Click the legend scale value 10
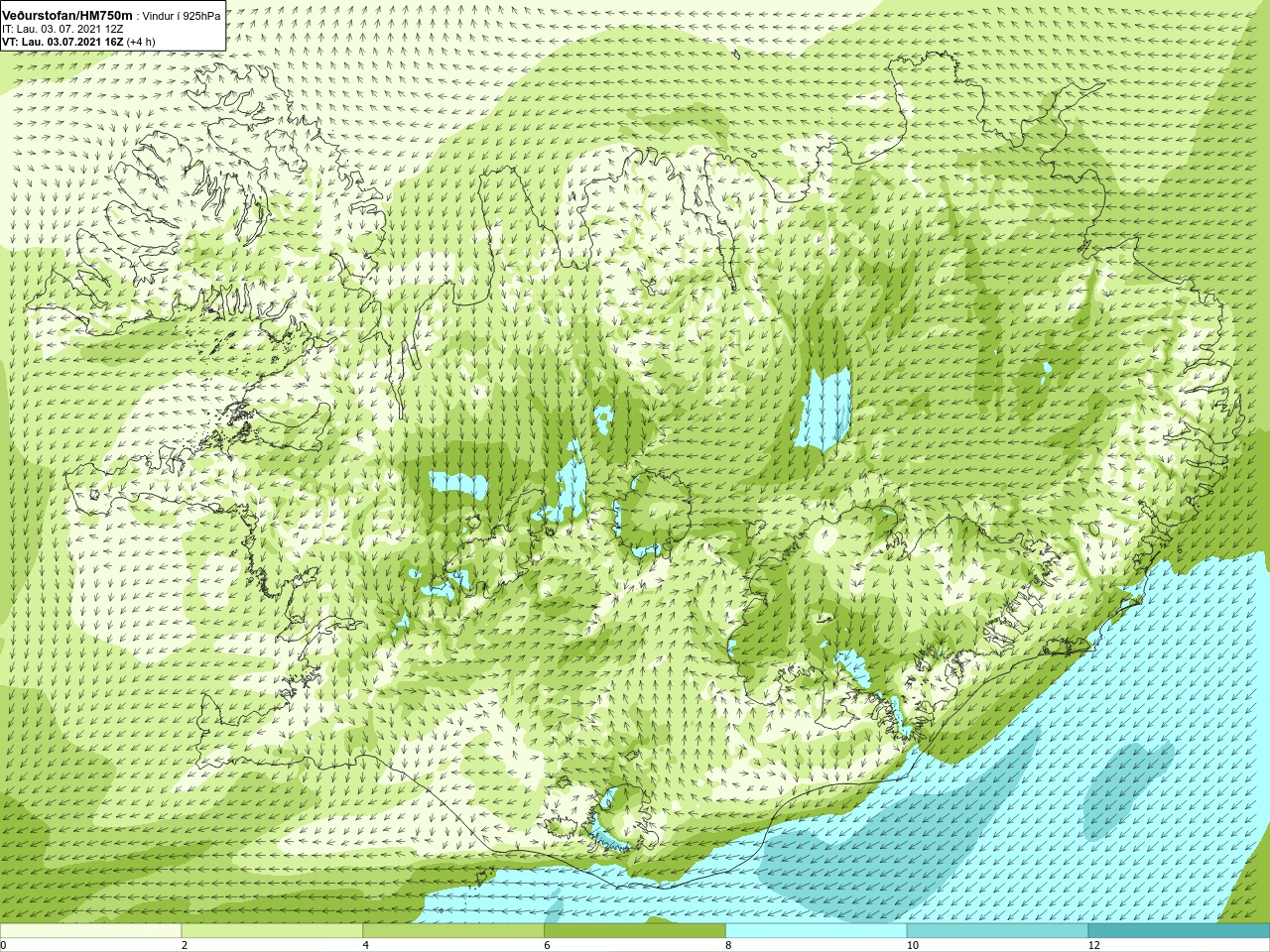Screen dimensions: 1270x952 click(912, 946)
